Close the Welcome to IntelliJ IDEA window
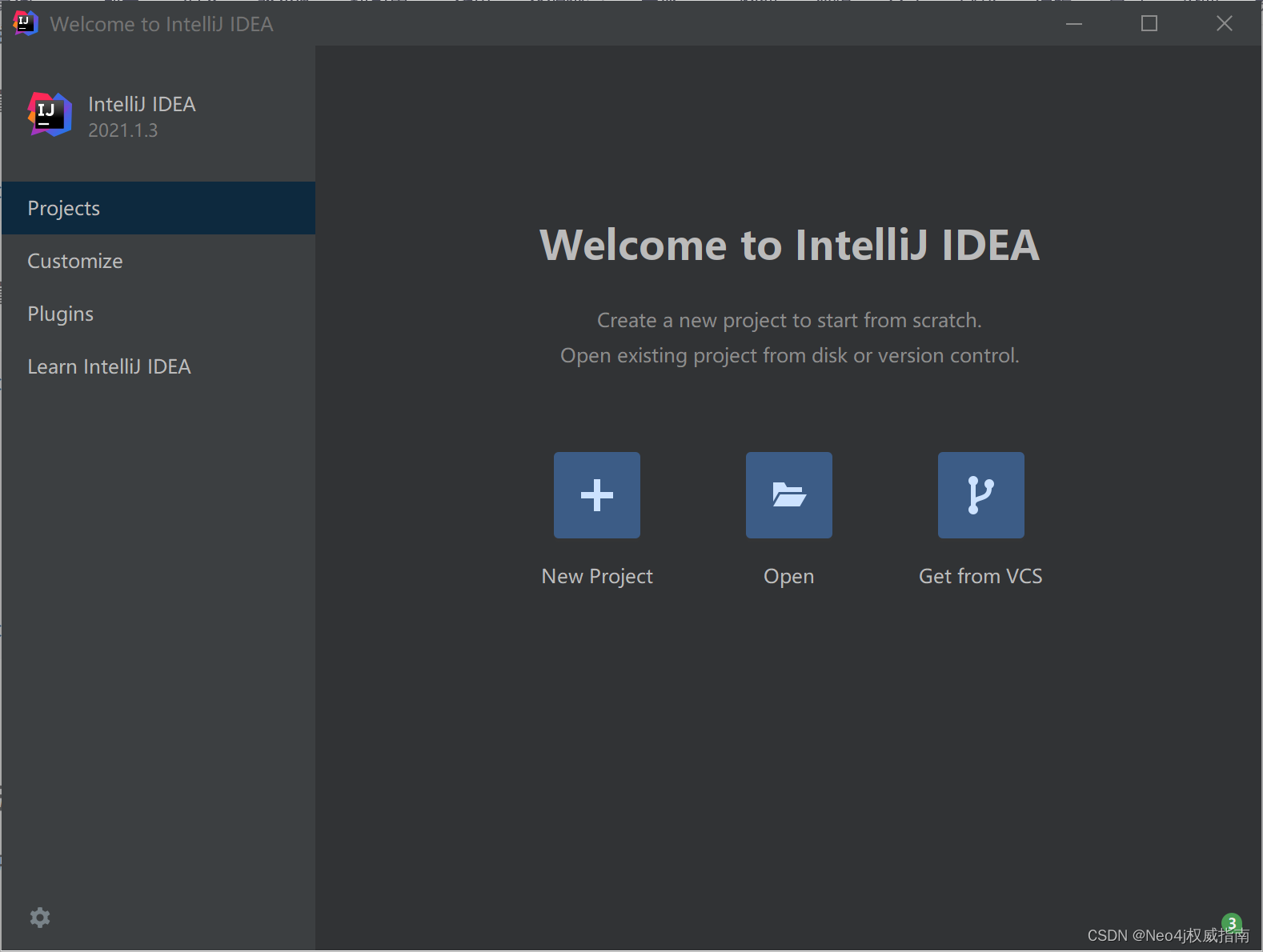This screenshot has width=1263, height=952. (x=1225, y=23)
